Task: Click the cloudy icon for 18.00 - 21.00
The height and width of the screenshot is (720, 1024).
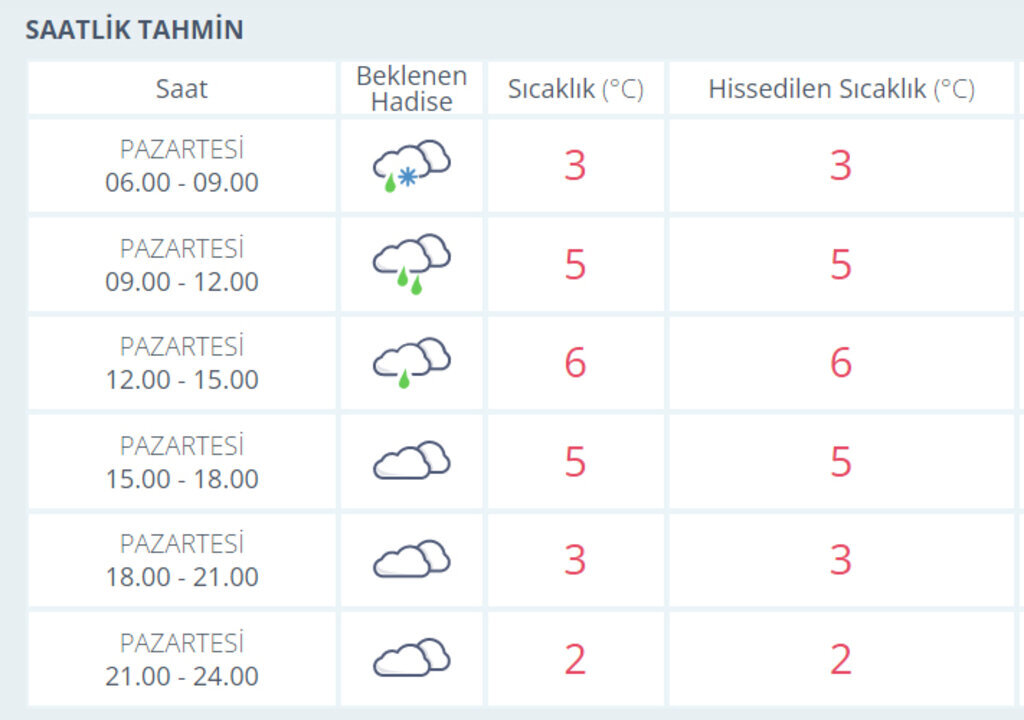Action: 411,559
